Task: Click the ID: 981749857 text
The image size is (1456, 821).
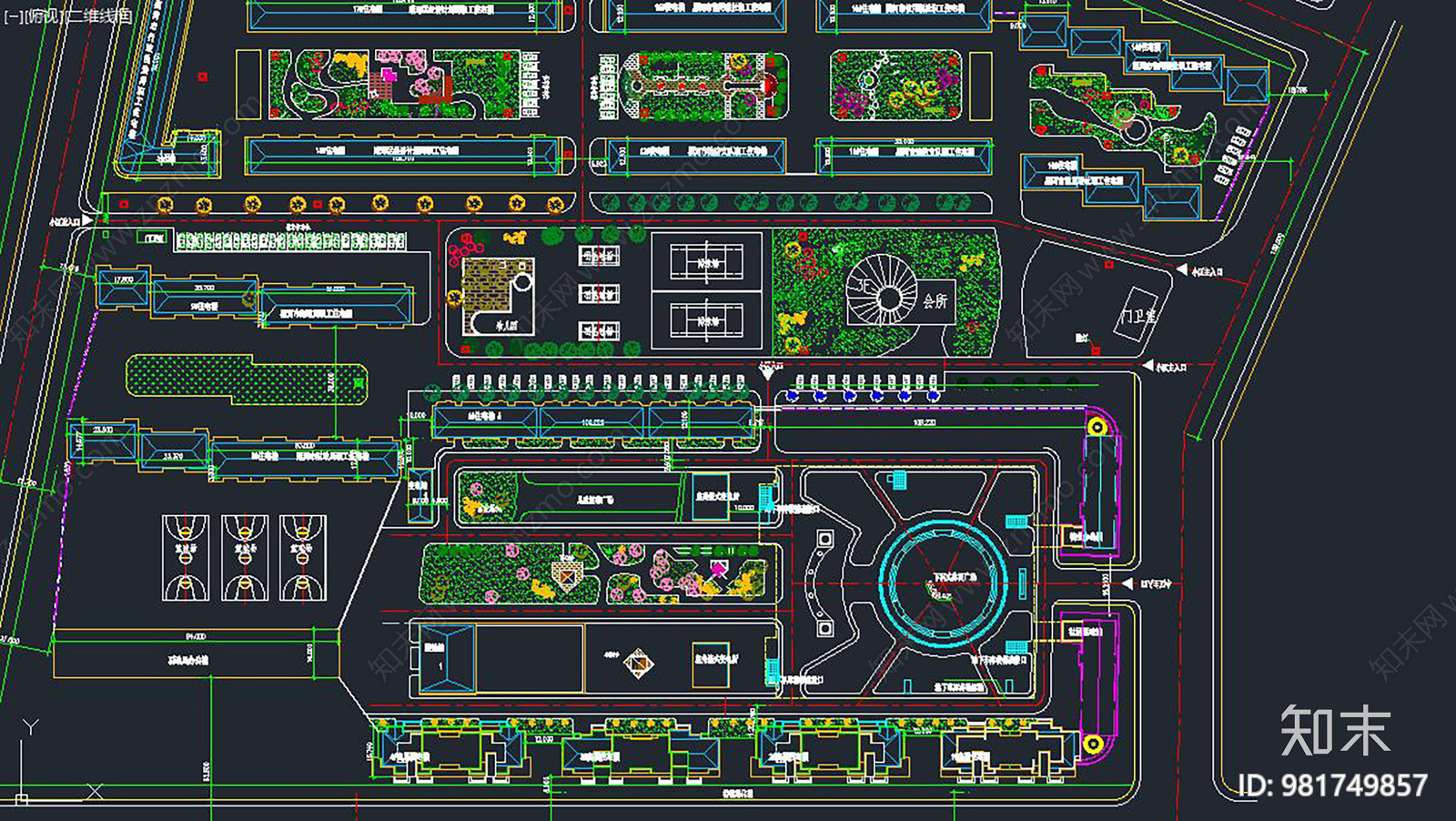Action: (1333, 786)
